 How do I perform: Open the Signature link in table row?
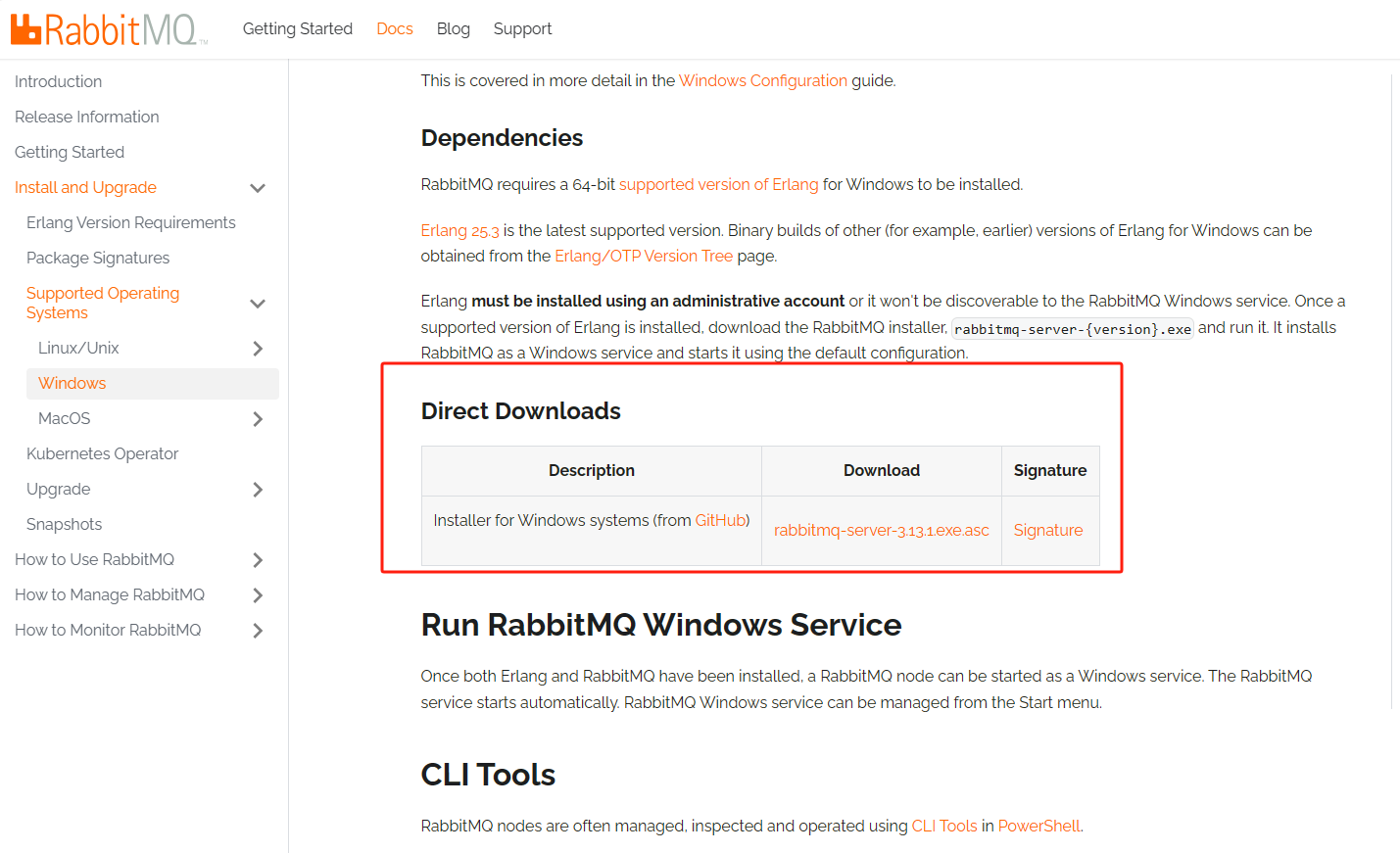click(1048, 530)
